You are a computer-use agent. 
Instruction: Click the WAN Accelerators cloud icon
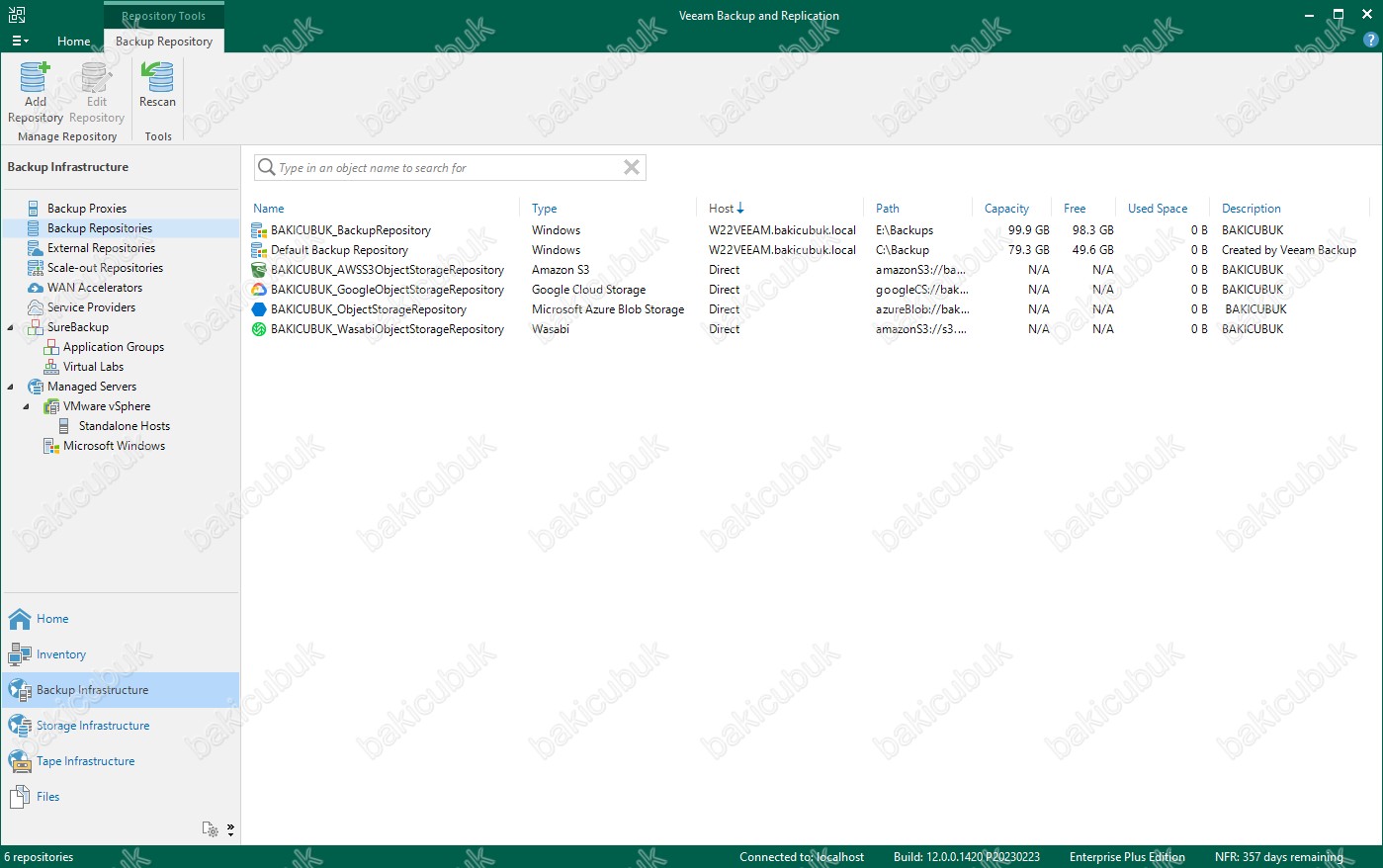click(36, 288)
